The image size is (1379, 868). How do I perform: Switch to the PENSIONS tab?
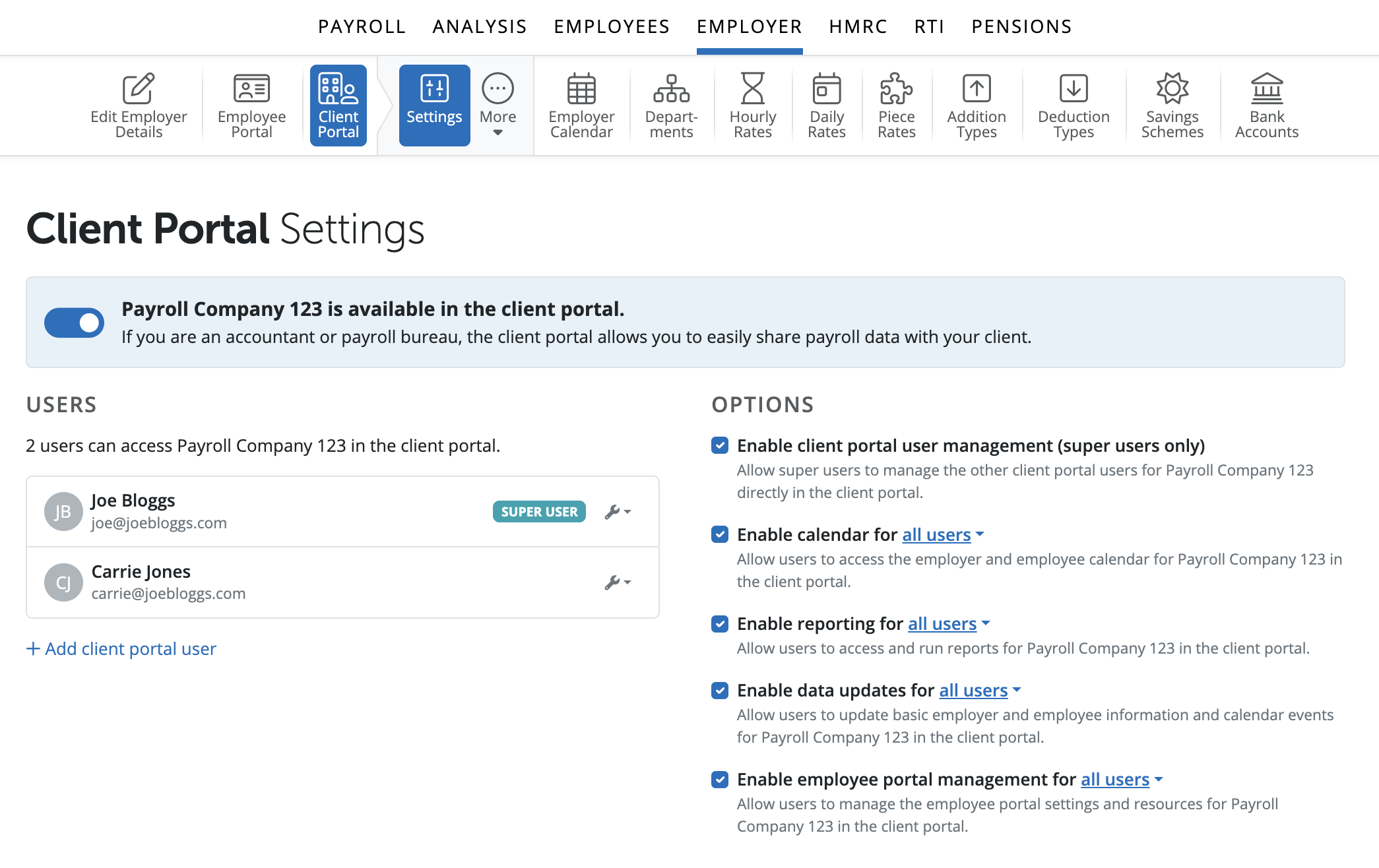1021,26
